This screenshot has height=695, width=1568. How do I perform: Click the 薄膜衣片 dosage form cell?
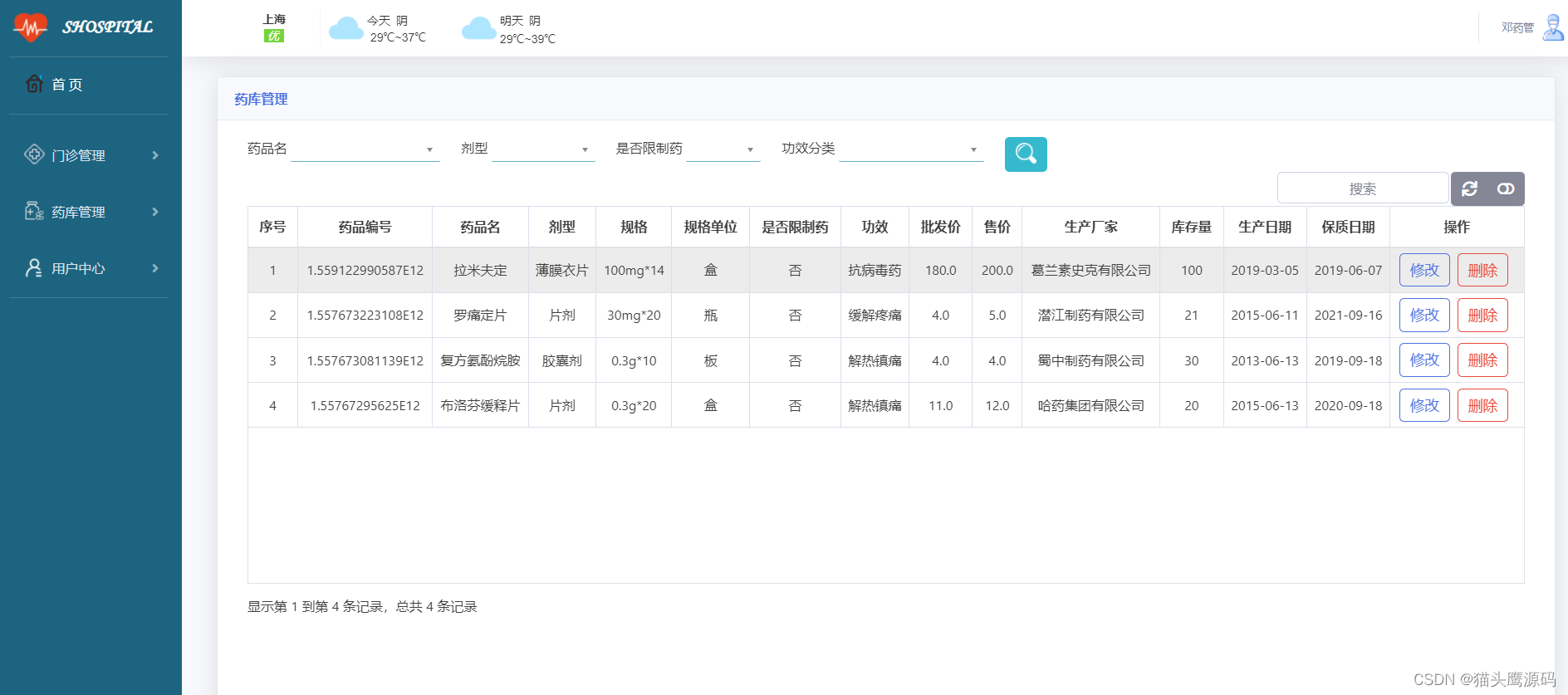click(x=561, y=271)
